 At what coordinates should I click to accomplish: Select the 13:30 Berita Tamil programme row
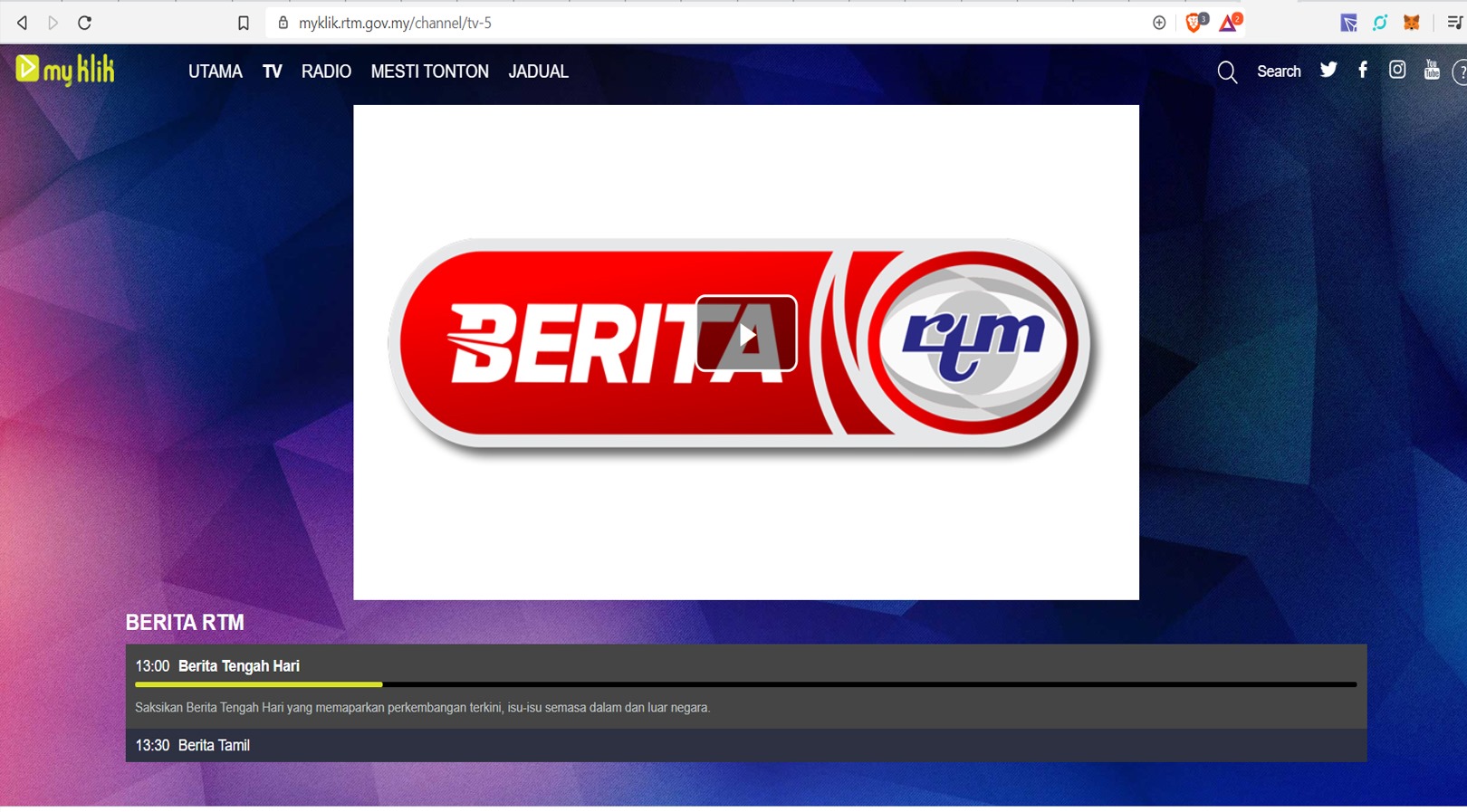coord(746,745)
